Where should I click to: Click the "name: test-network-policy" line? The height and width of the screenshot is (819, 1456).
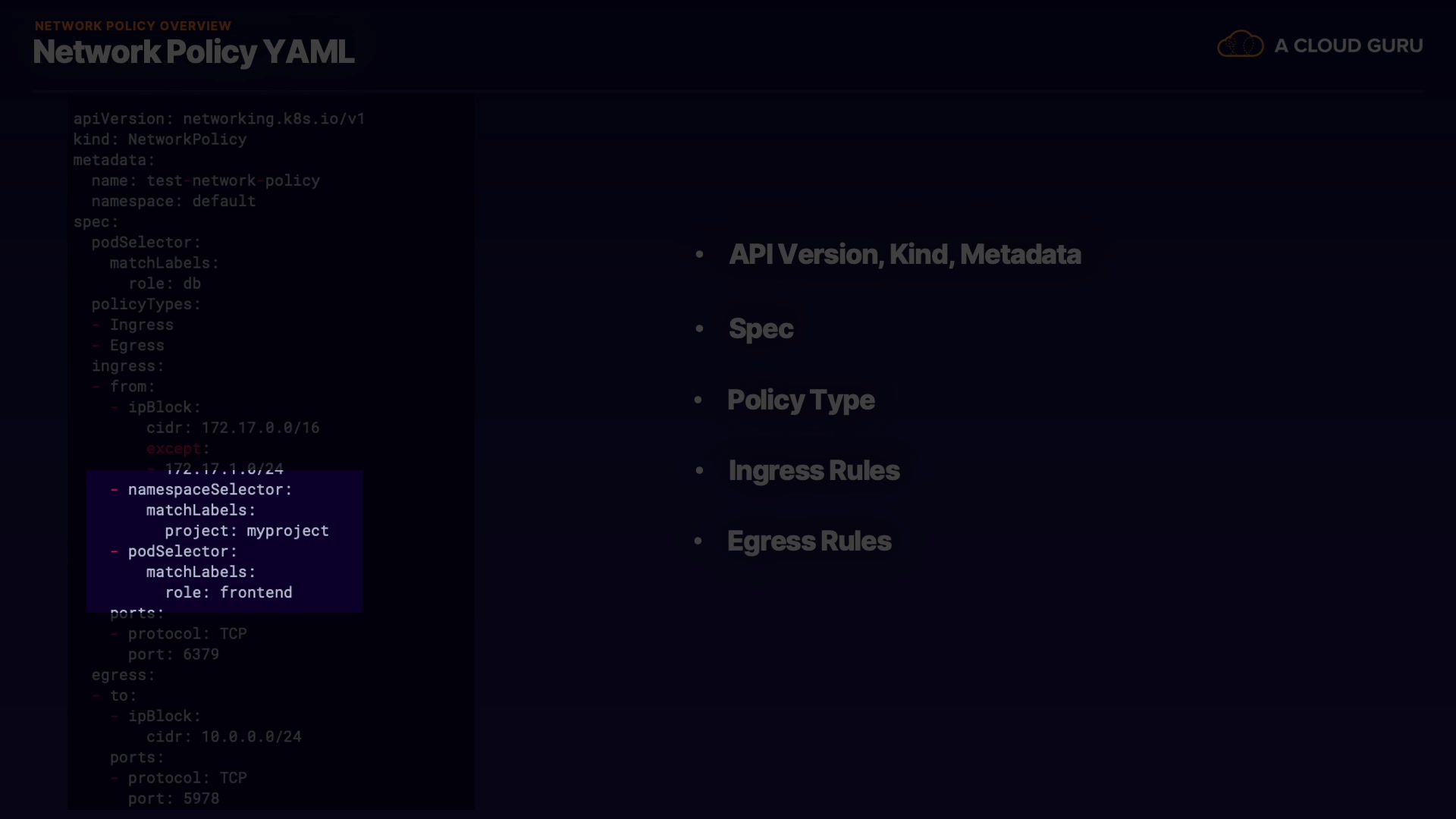coord(206,181)
